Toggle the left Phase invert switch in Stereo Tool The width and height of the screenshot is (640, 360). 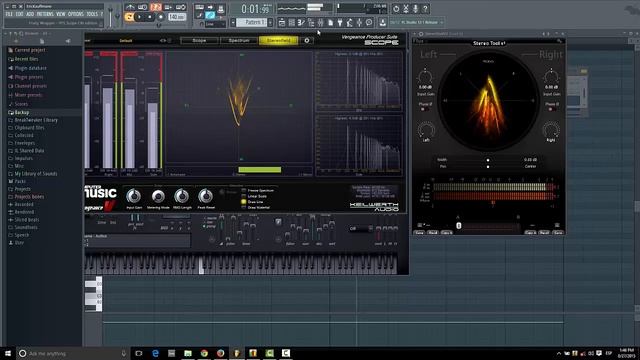click(x=424, y=109)
